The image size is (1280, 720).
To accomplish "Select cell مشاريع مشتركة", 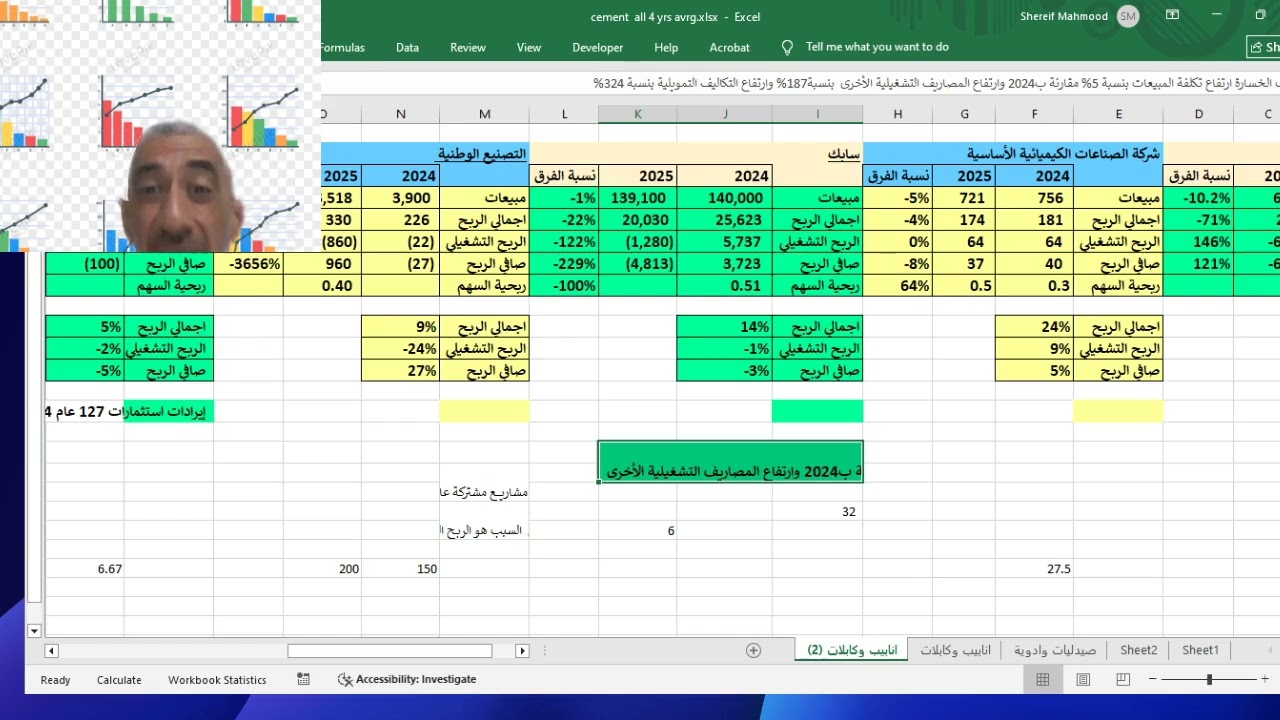I will 484,492.
